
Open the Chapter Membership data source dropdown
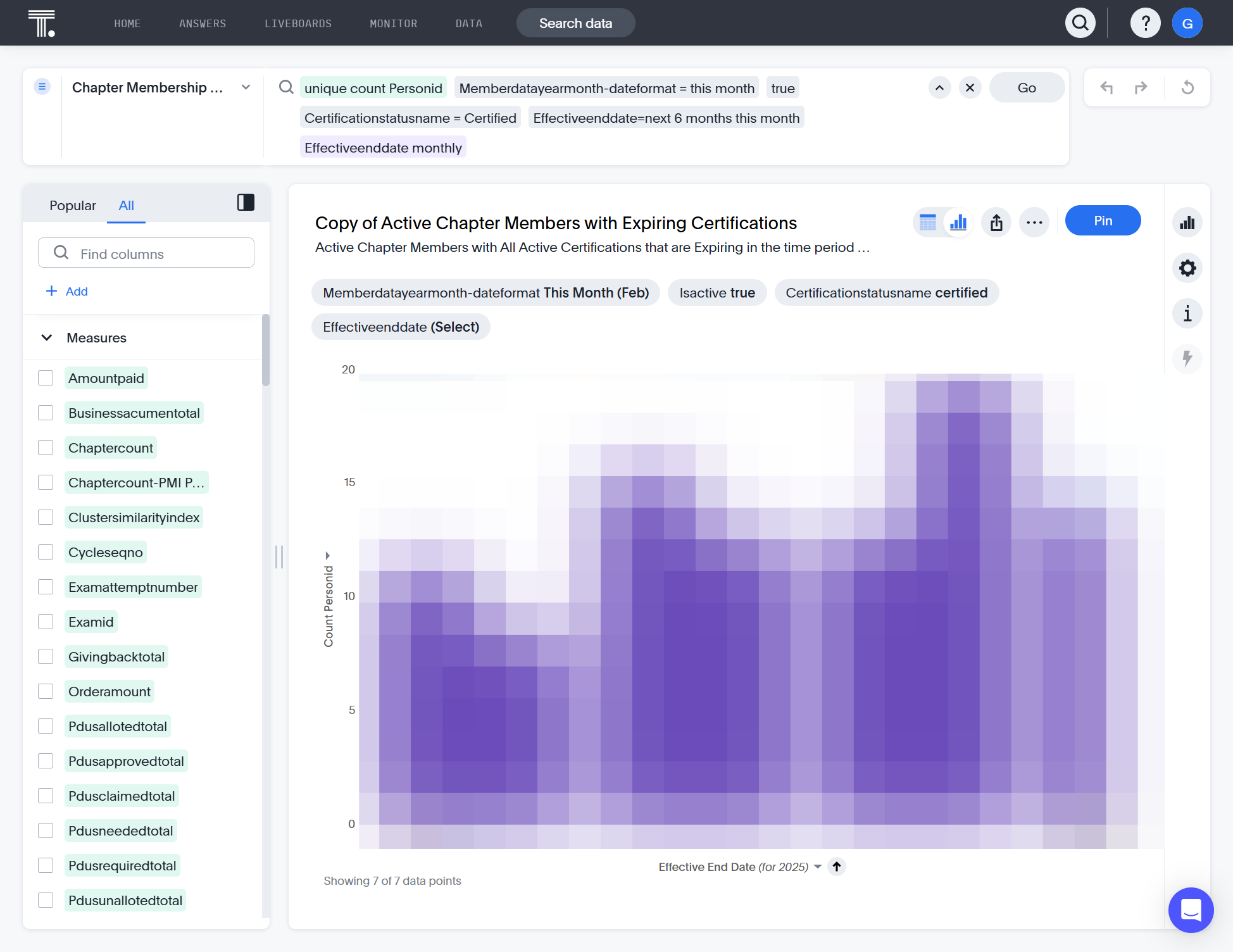pyautogui.click(x=246, y=87)
